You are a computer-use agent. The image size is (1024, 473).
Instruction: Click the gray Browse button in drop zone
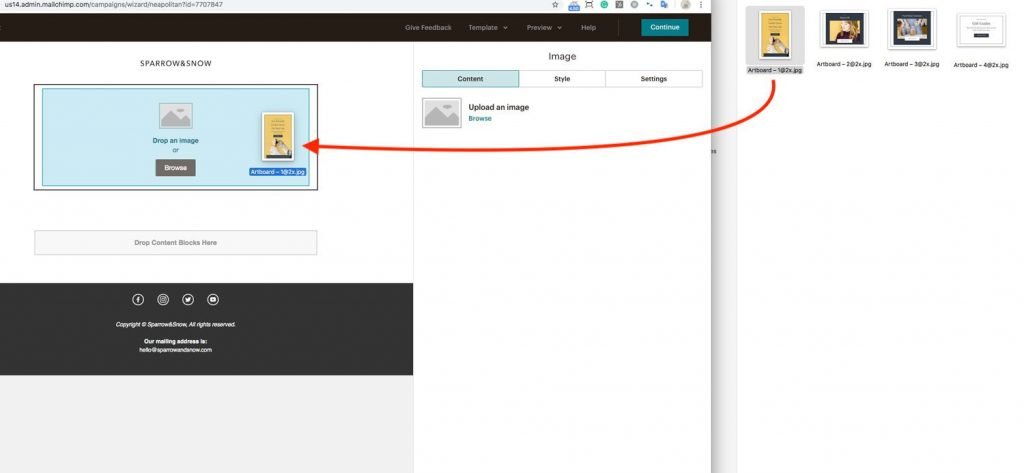(175, 168)
